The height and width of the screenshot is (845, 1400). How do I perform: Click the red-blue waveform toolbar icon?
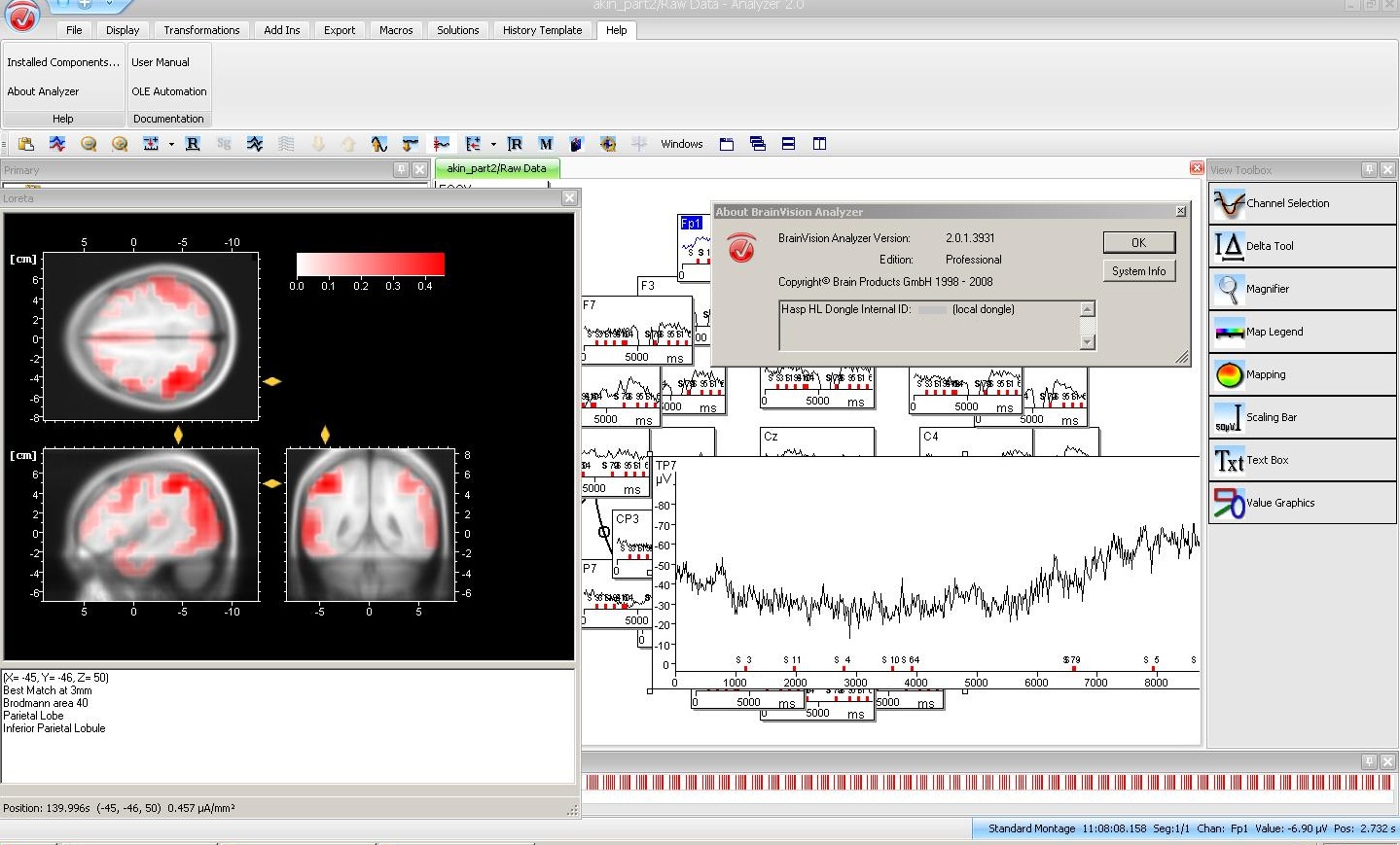tap(57, 144)
